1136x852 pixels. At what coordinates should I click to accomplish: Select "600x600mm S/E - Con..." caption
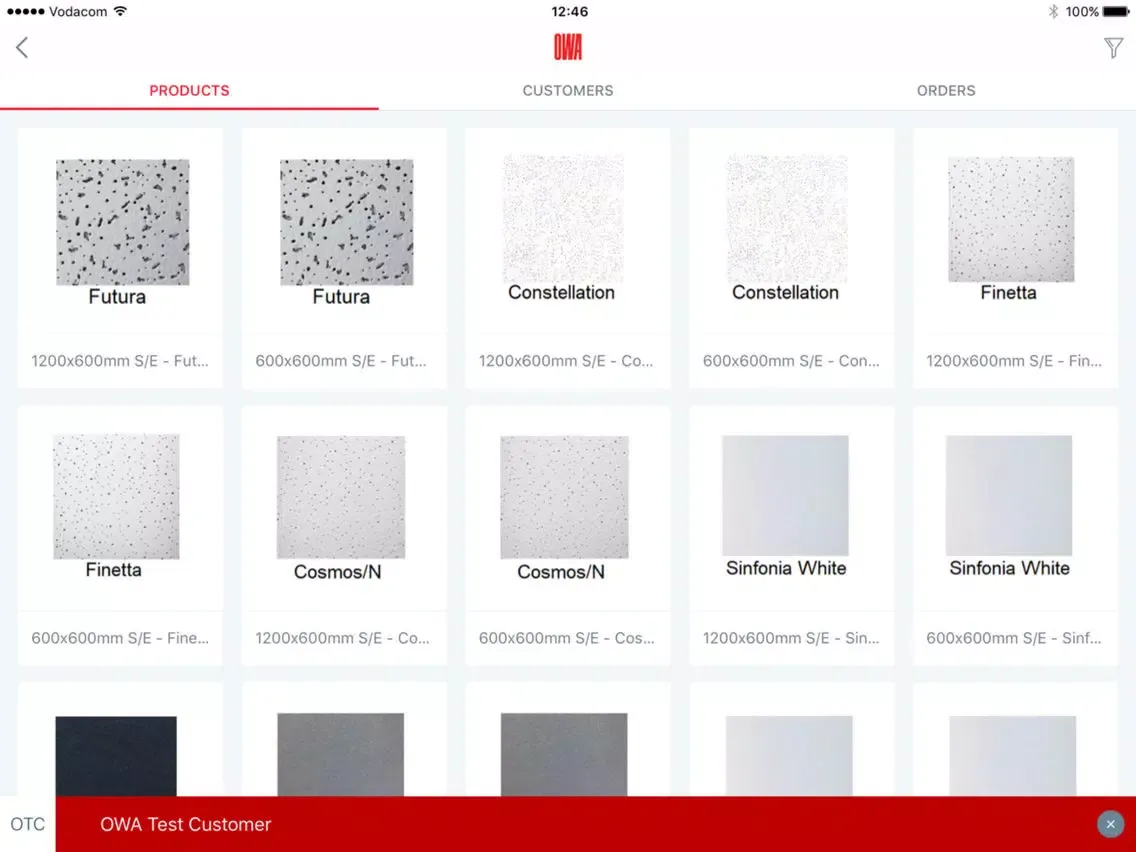tap(791, 361)
